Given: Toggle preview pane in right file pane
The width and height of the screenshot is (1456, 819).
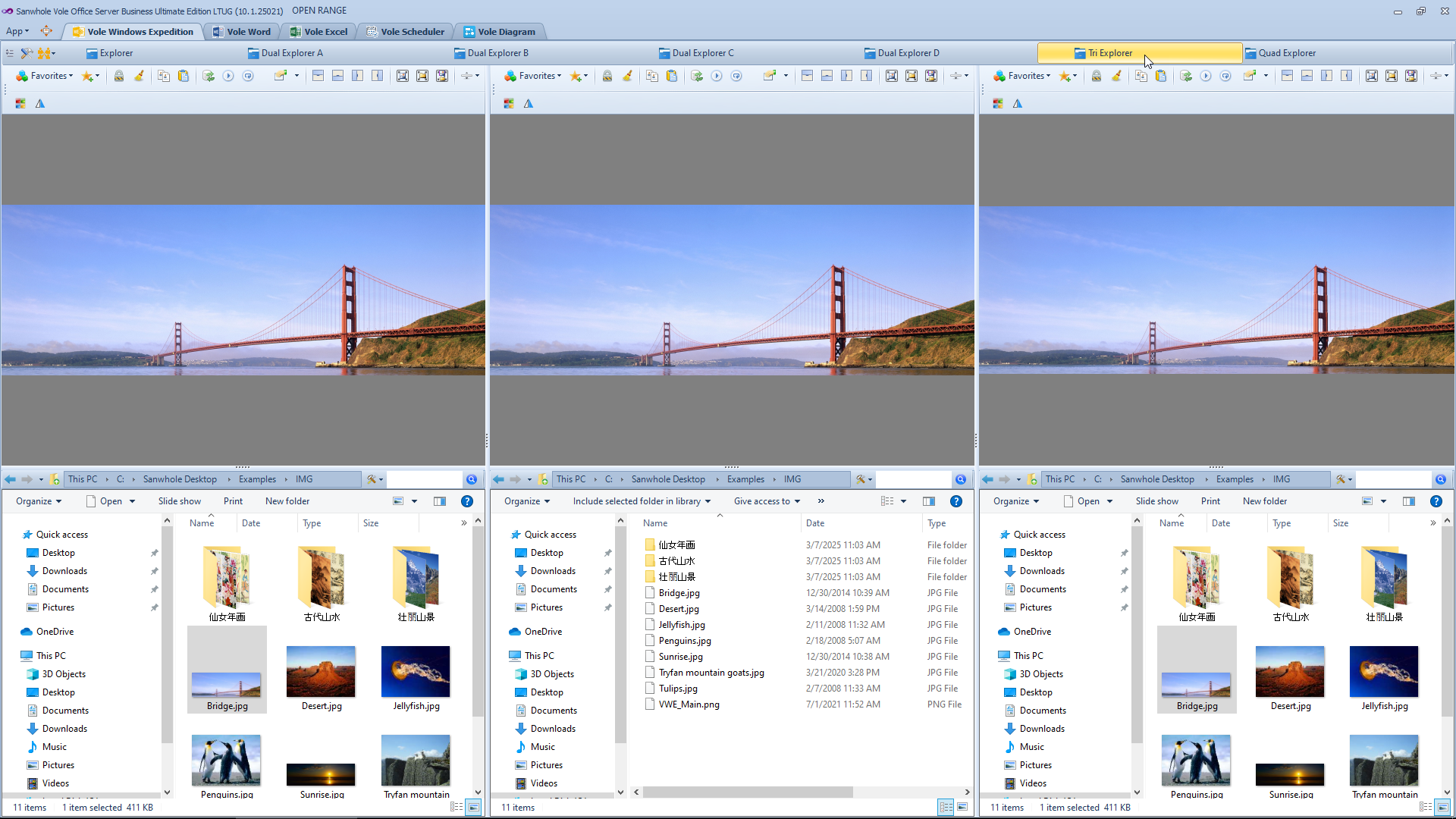Looking at the screenshot, I should pos(1409,501).
